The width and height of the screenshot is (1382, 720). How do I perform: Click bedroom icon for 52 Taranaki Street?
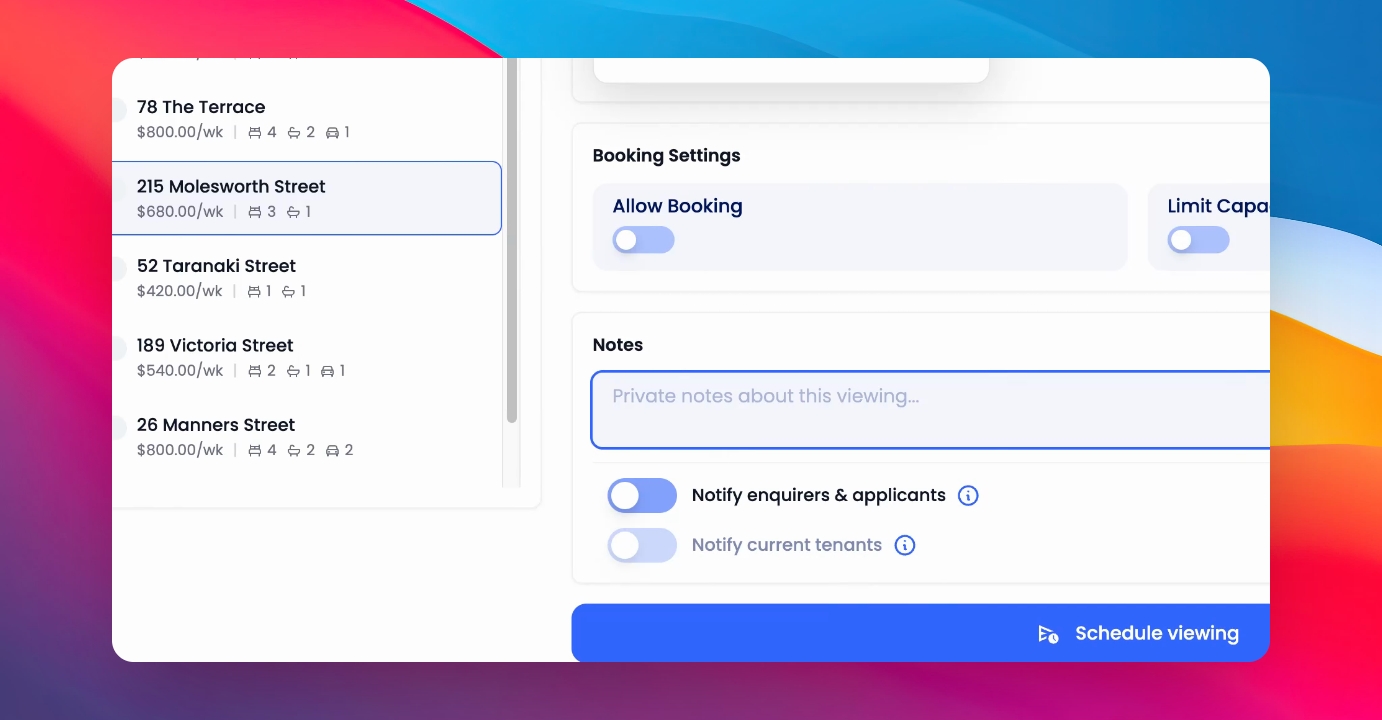[x=255, y=291]
